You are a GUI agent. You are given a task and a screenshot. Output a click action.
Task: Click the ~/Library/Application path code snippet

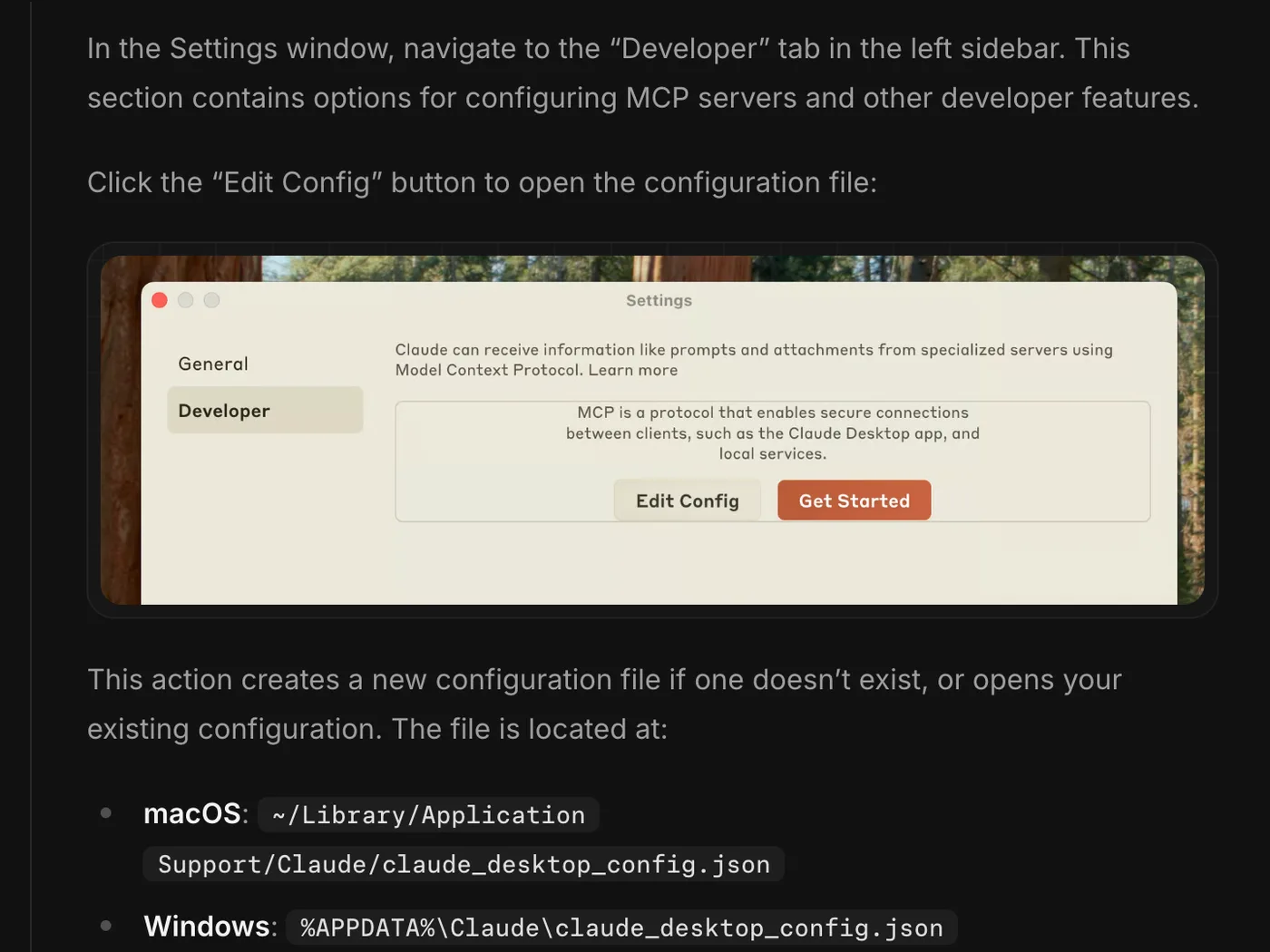[x=428, y=815]
